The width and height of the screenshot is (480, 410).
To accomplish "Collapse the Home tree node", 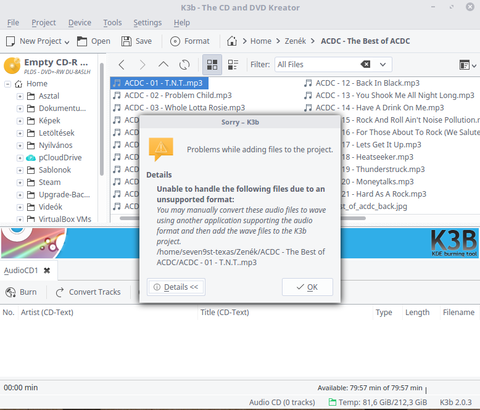I will (x=7, y=84).
